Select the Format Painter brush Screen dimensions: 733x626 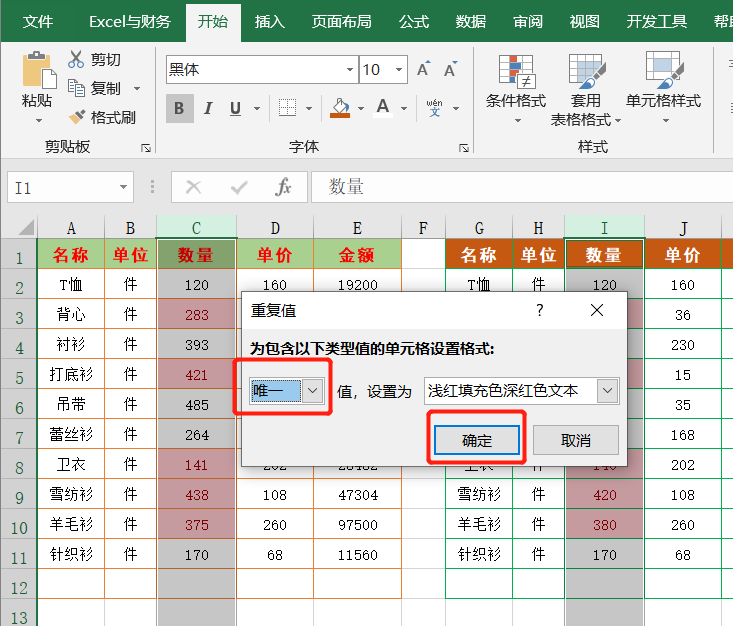click(x=77, y=117)
